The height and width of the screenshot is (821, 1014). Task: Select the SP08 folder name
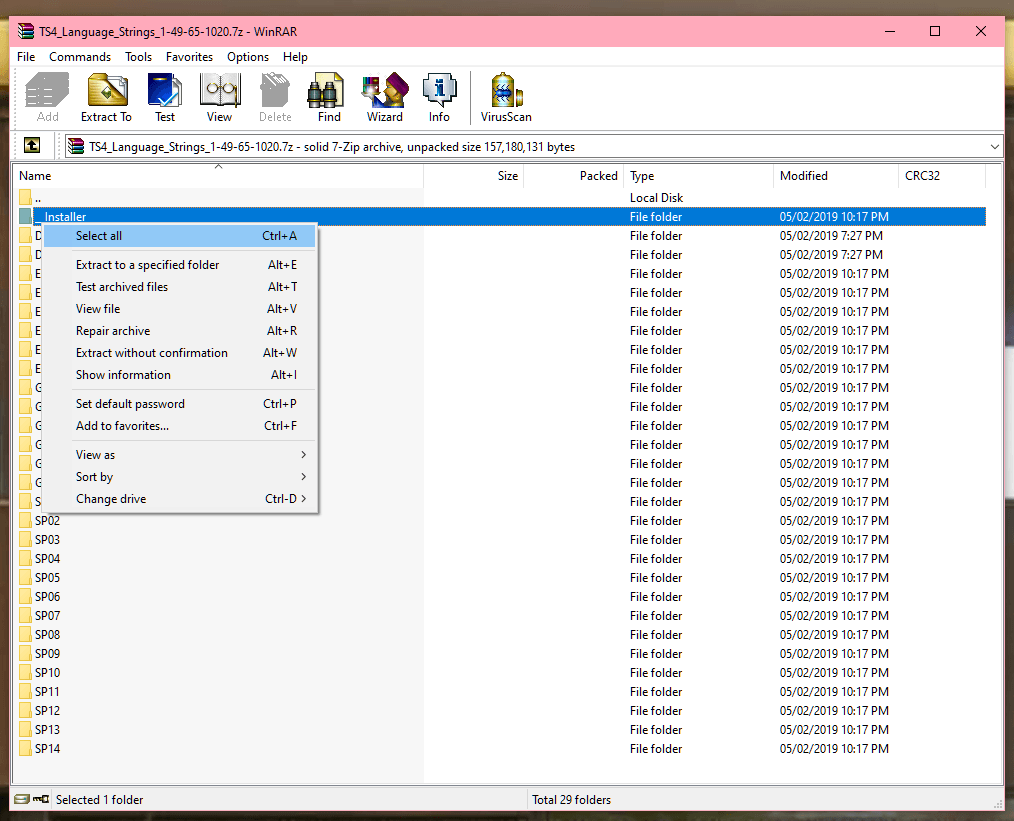tap(47, 635)
